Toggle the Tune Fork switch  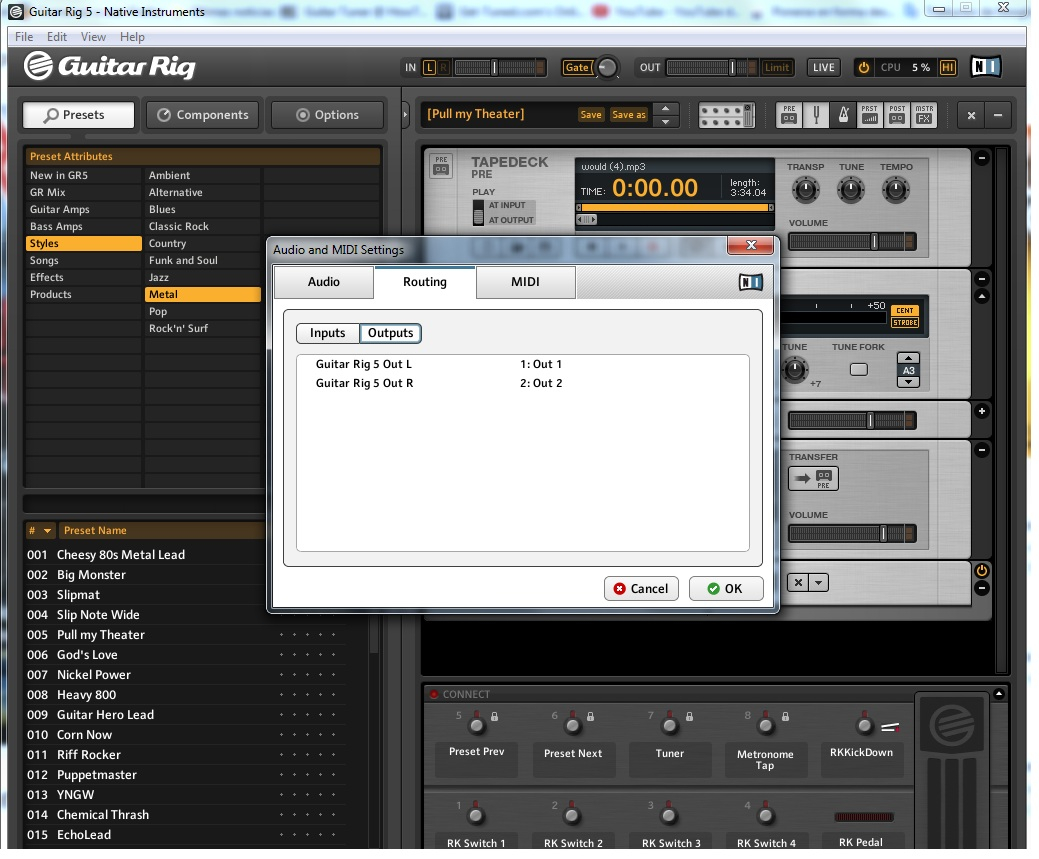(858, 370)
